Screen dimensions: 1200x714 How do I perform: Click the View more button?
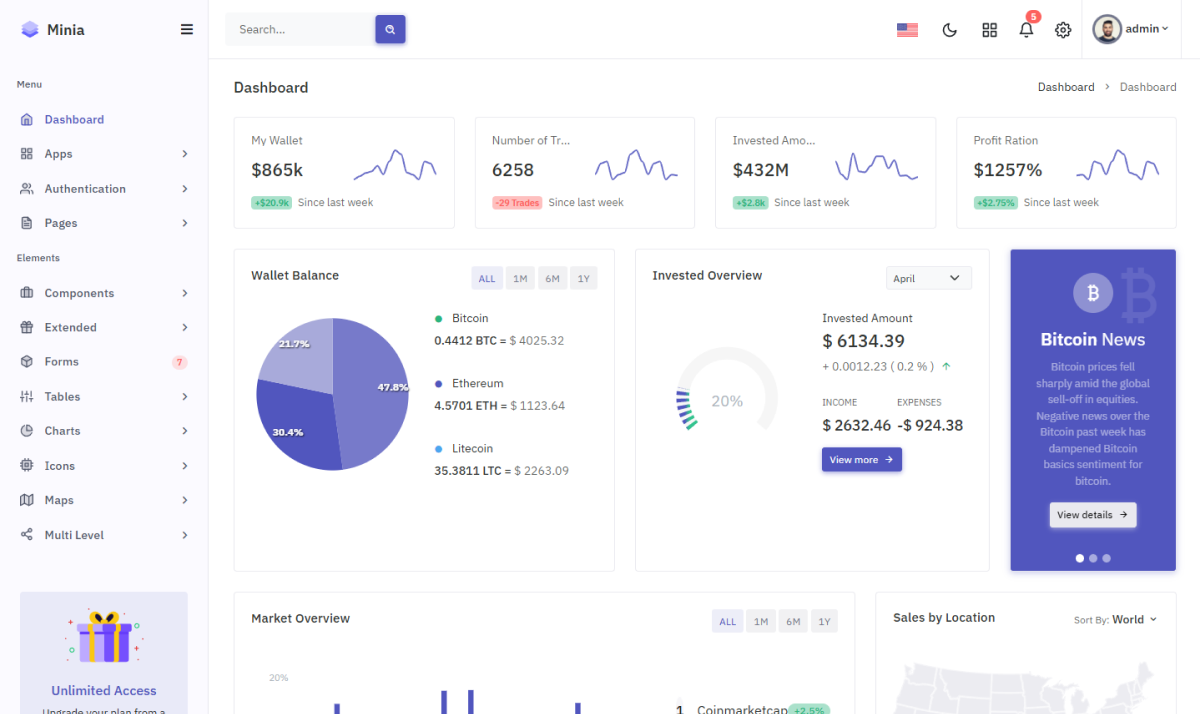point(861,460)
